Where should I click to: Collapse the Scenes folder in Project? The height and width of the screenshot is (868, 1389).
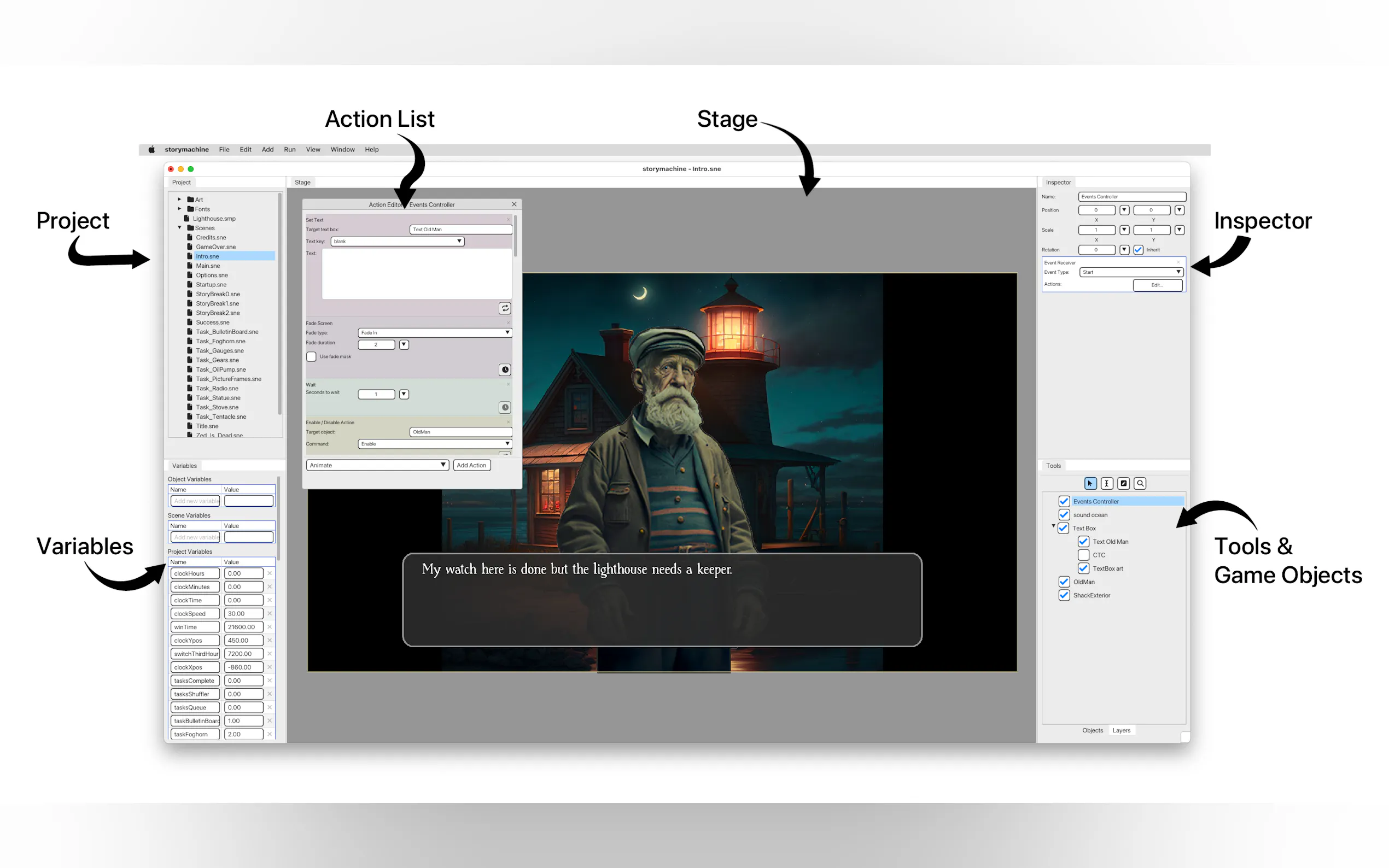click(x=180, y=228)
